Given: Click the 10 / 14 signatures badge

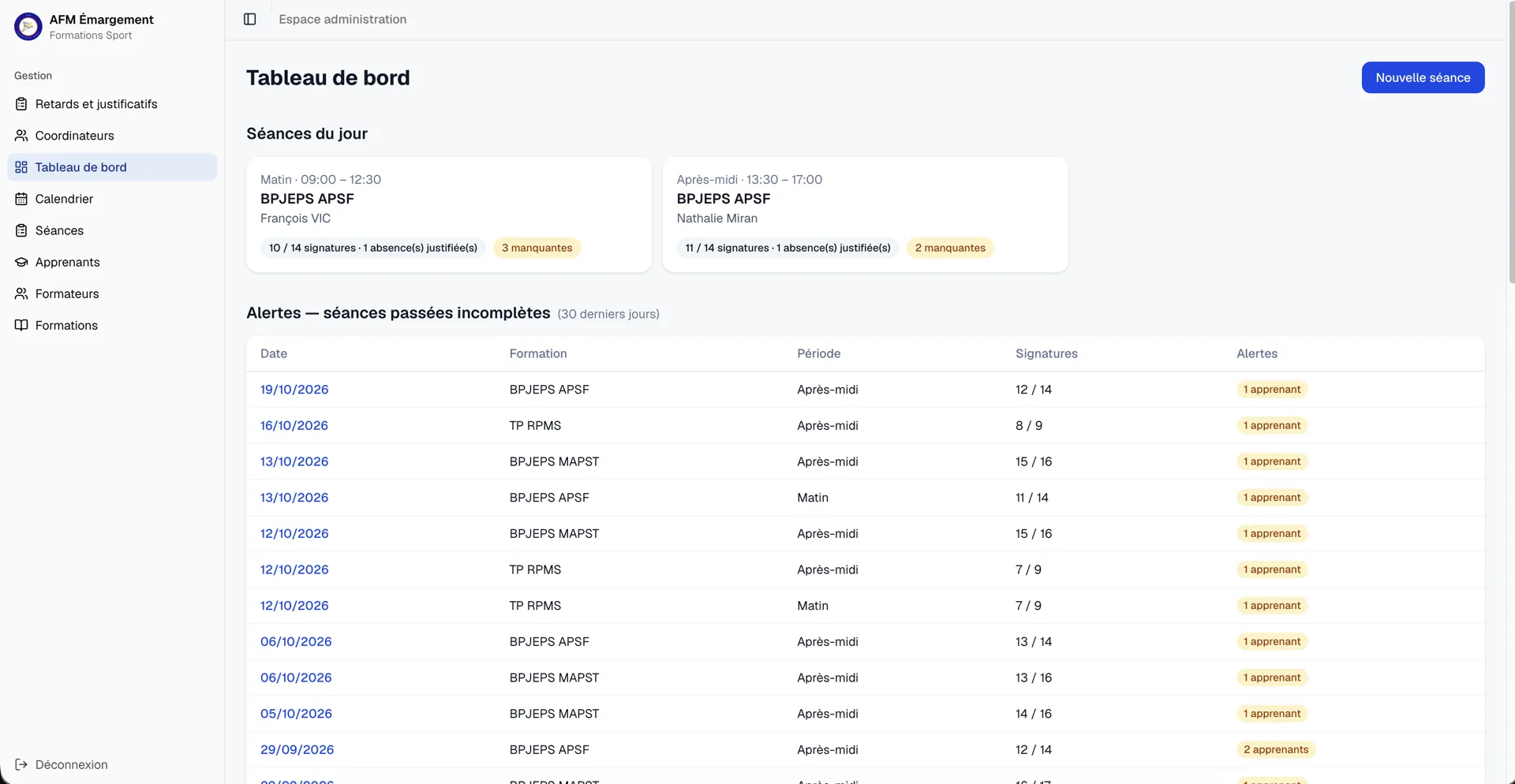Looking at the screenshot, I should point(373,248).
